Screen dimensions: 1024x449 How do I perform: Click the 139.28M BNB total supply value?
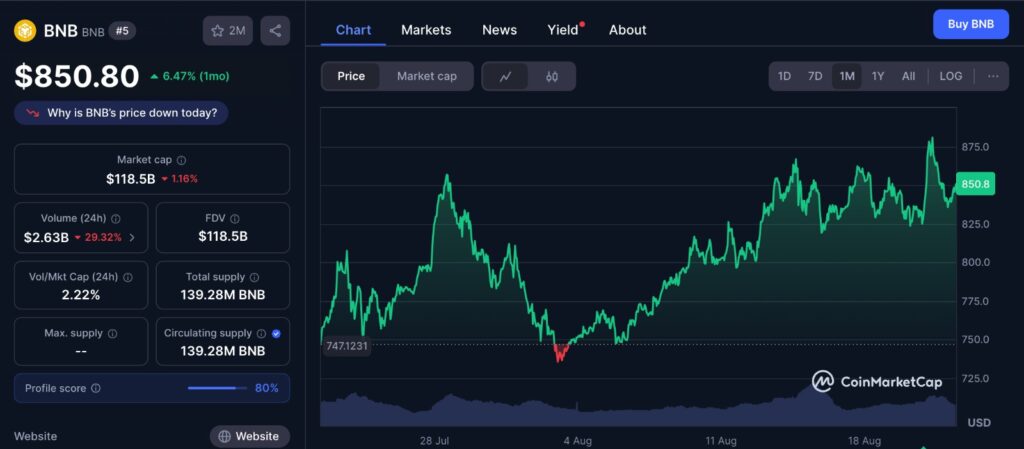point(223,296)
